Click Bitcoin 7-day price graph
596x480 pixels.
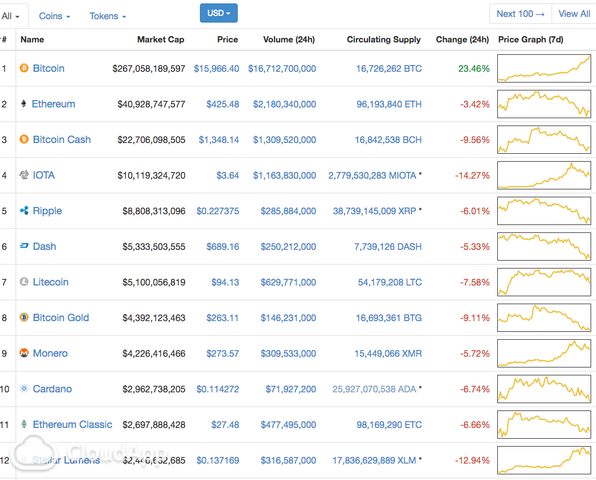pyautogui.click(x=544, y=68)
